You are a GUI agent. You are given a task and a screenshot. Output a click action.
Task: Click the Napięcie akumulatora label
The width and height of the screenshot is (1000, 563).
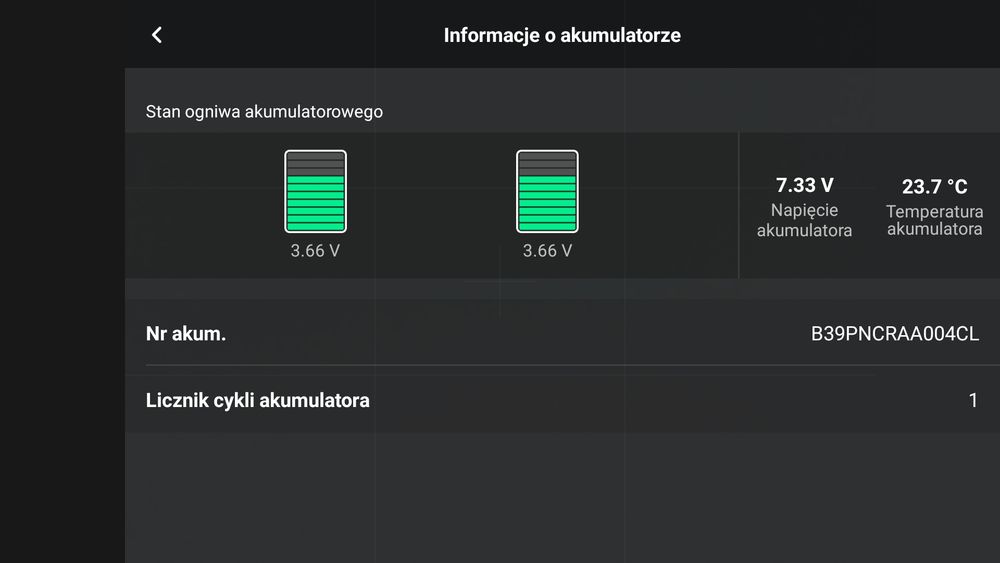point(804,220)
